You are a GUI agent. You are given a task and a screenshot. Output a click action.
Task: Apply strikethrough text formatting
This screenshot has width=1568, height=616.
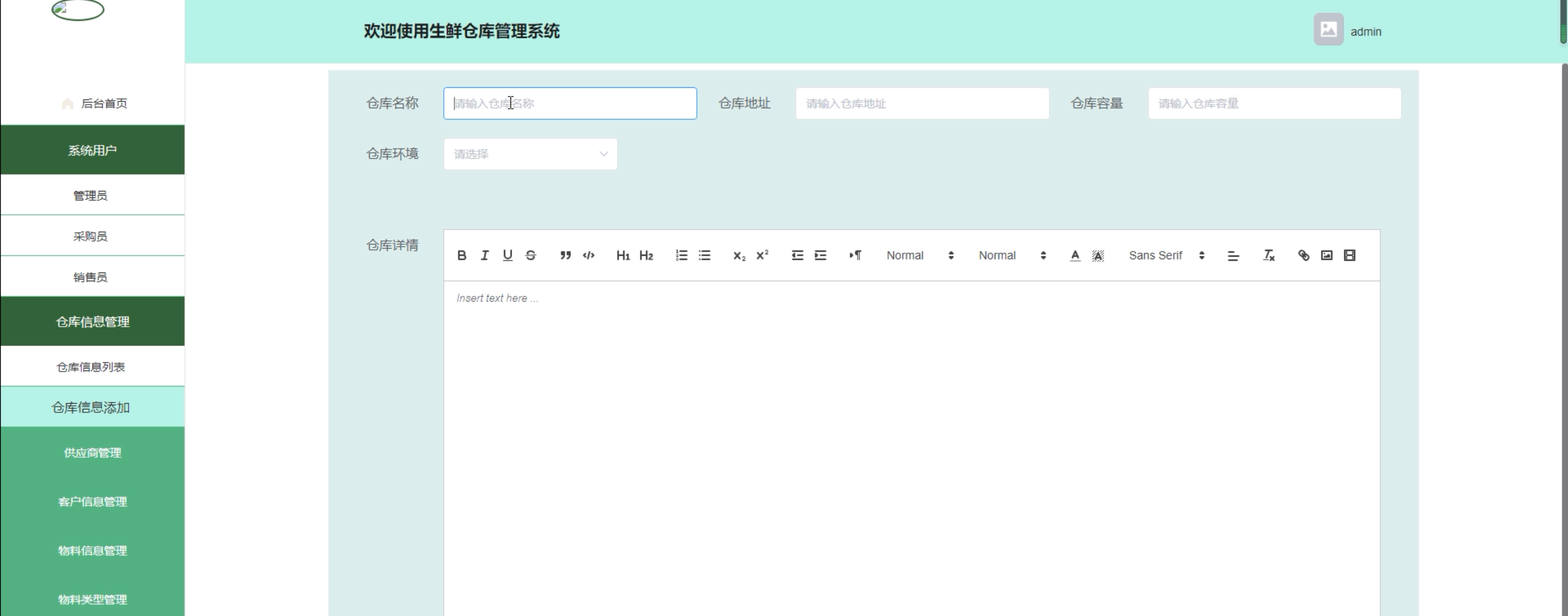(531, 256)
